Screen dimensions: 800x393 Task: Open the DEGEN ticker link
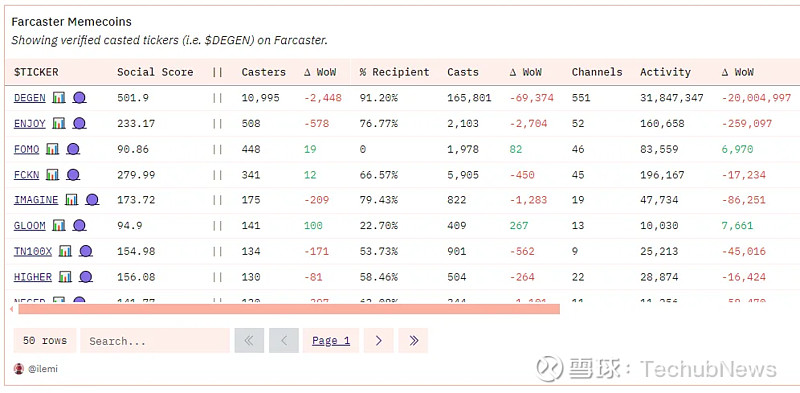(30, 97)
